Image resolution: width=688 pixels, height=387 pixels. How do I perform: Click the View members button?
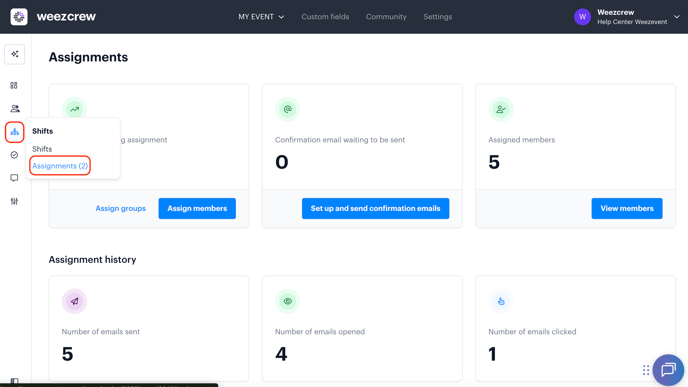point(627,208)
